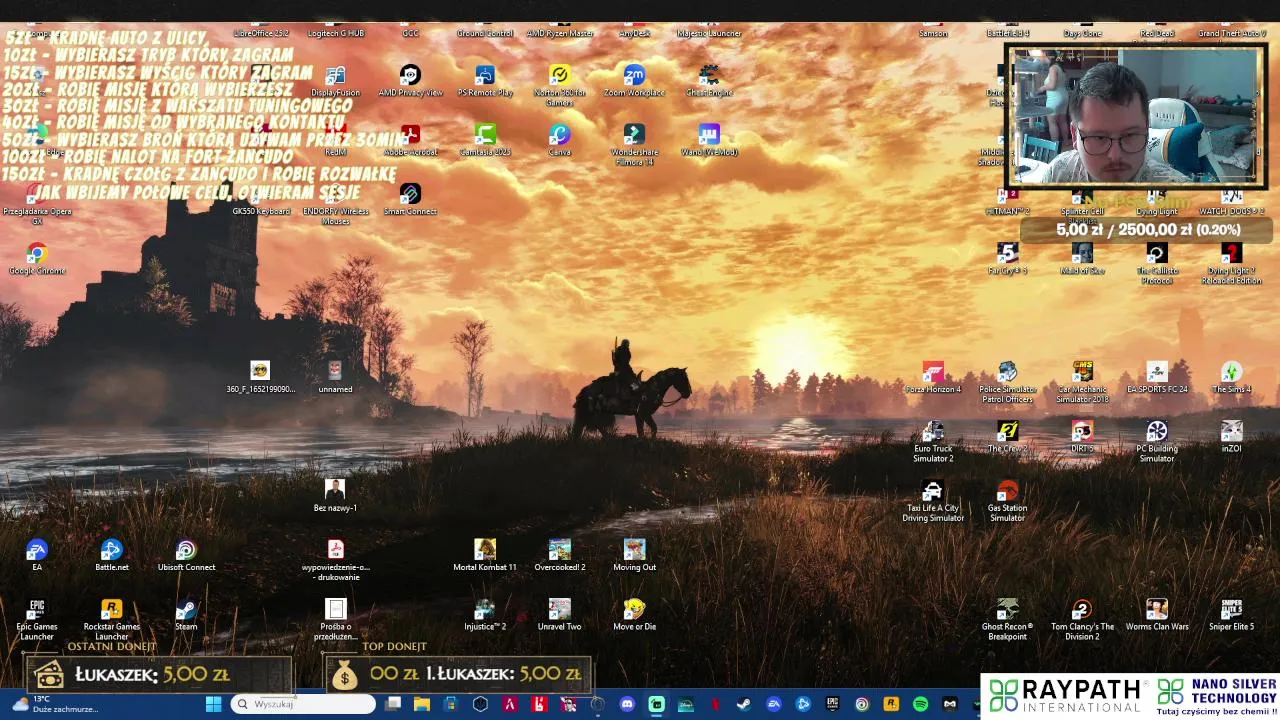Open Spotify from the taskbar

[920, 704]
